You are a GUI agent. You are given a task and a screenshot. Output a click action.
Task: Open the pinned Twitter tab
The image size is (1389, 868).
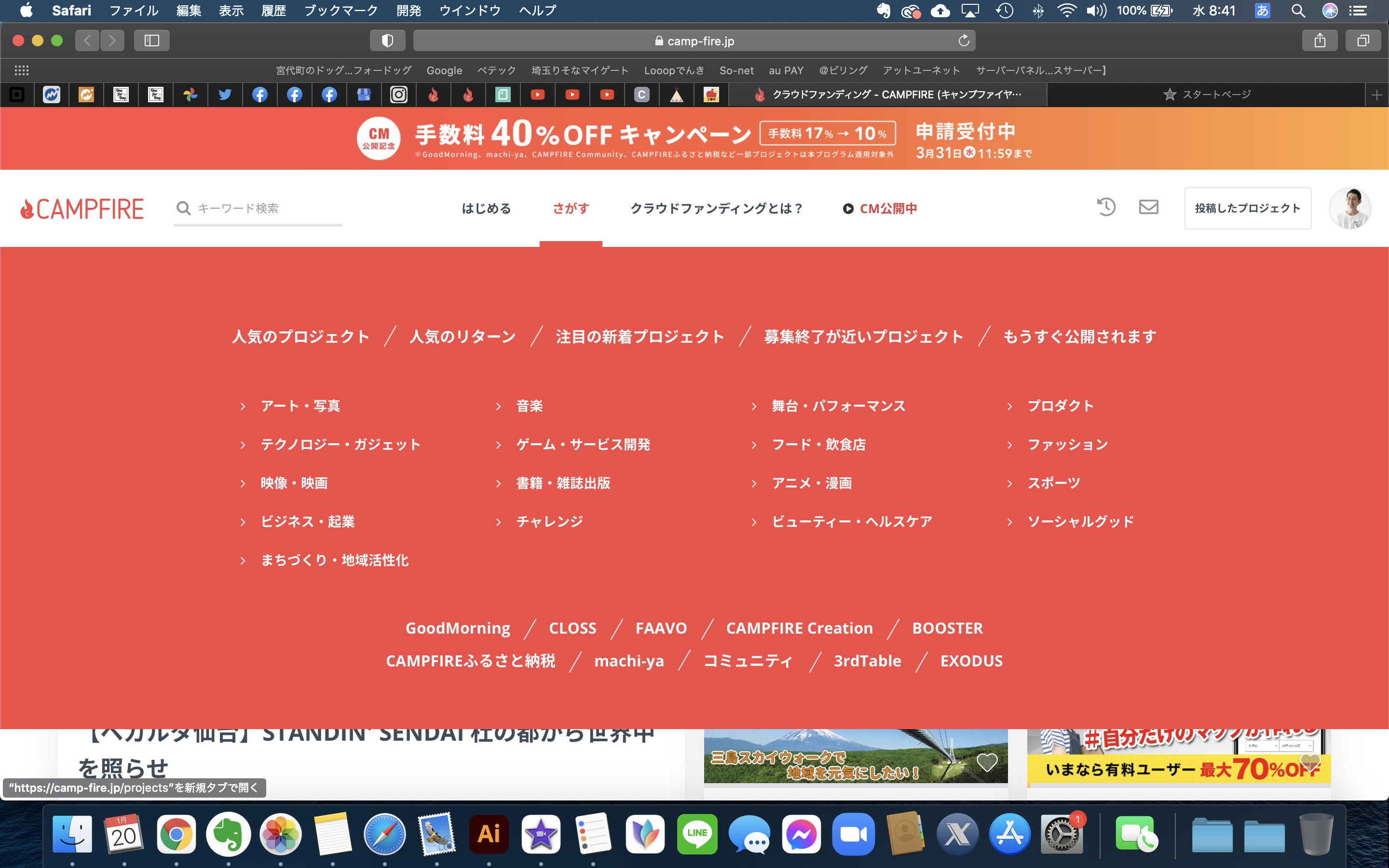click(225, 95)
